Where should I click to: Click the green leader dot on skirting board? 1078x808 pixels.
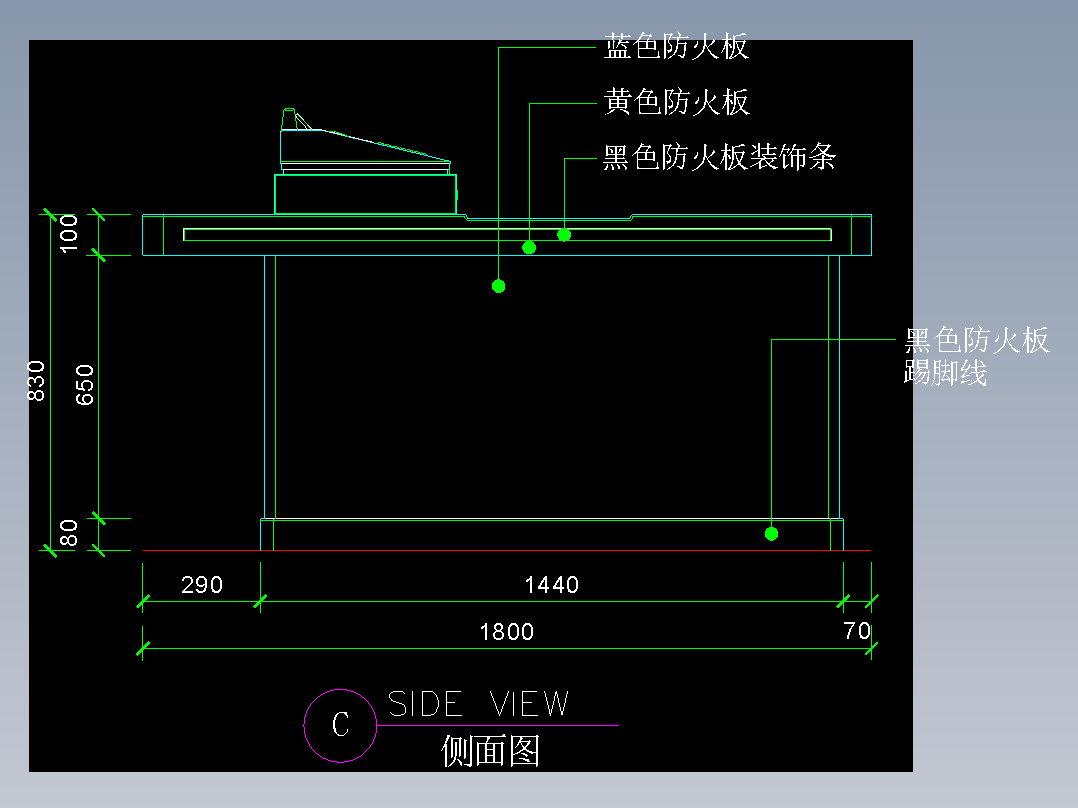771,534
